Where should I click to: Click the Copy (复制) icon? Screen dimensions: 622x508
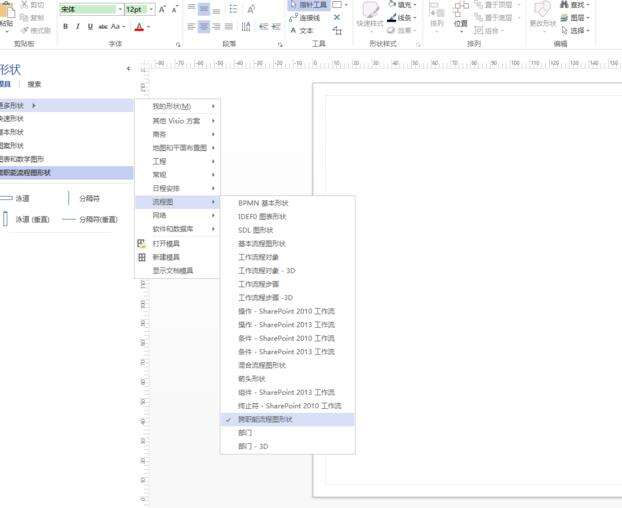24,17
